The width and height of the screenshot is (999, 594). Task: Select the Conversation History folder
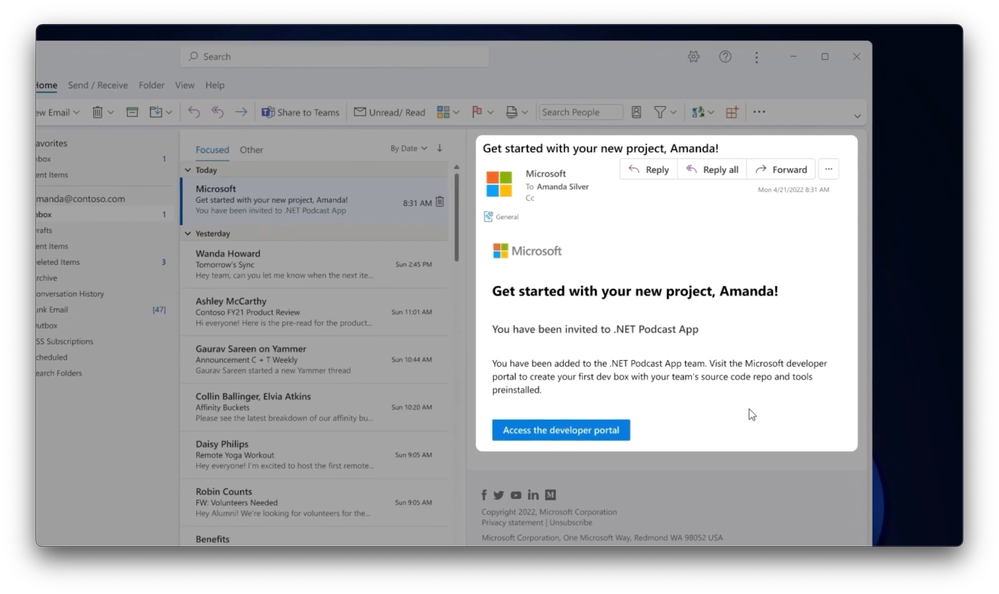point(69,294)
